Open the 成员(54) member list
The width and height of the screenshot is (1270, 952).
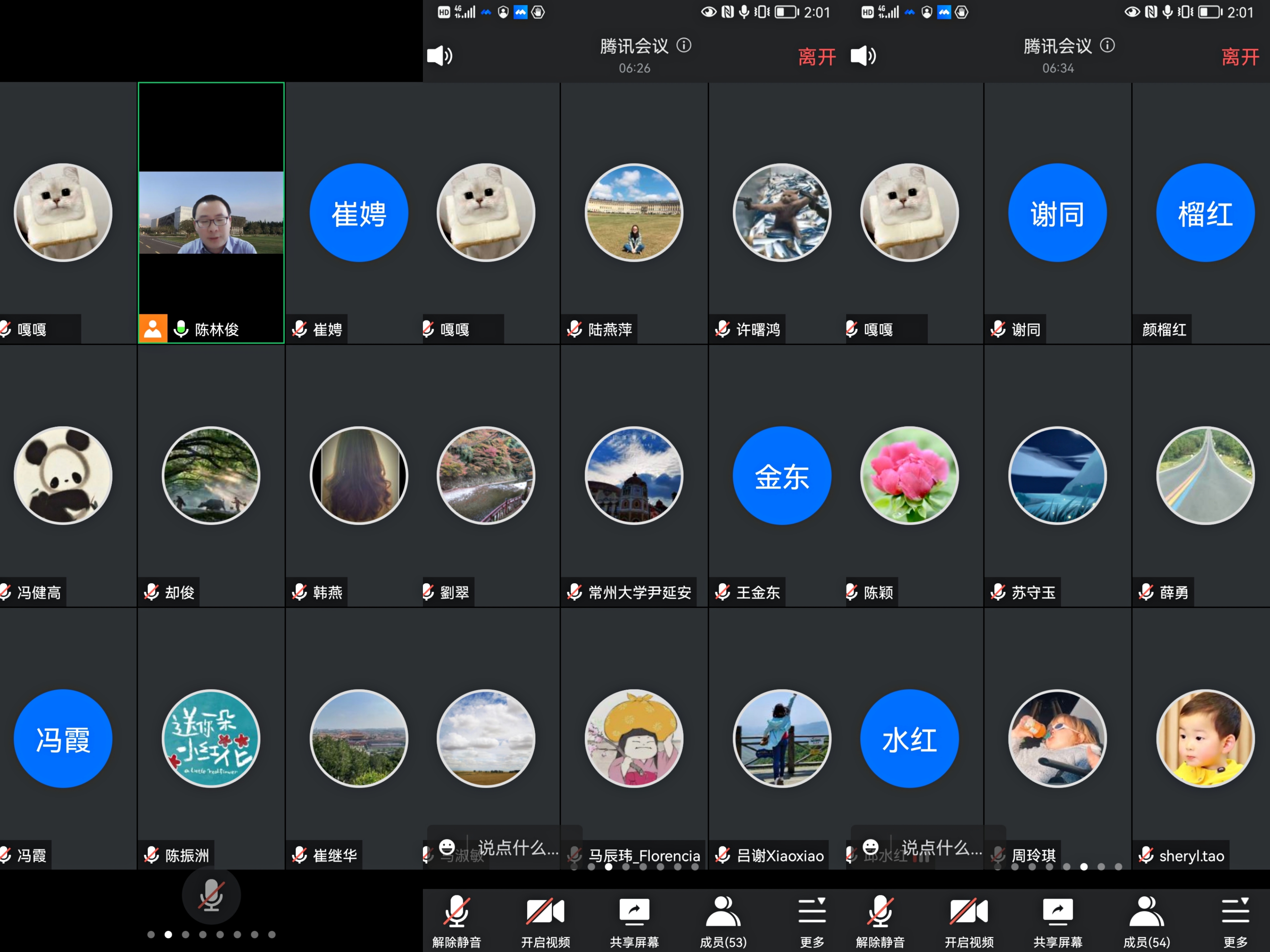pos(1147,921)
